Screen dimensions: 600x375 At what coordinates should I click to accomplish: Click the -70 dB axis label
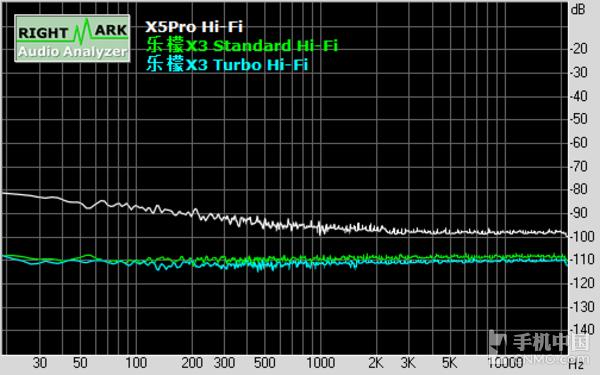(x=579, y=166)
